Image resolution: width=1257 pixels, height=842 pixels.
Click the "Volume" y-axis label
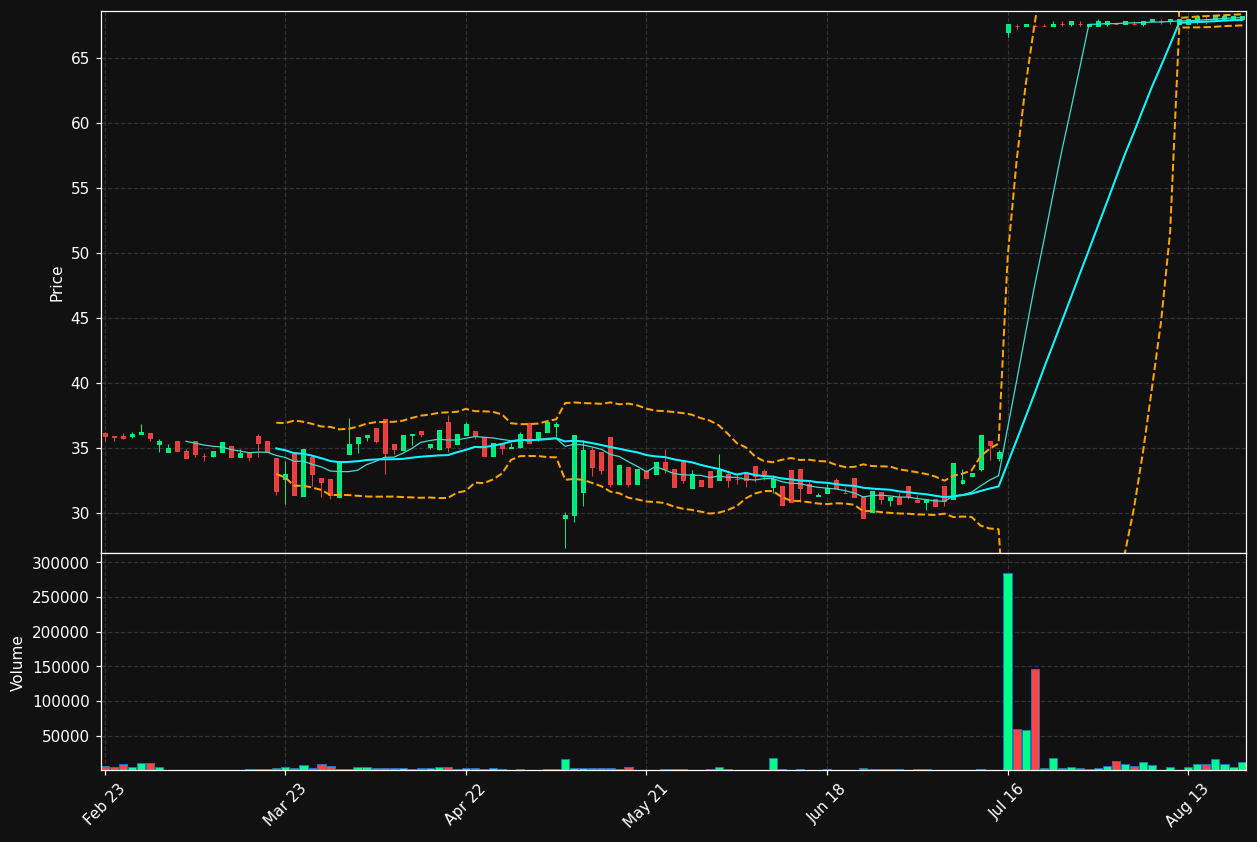coord(18,663)
